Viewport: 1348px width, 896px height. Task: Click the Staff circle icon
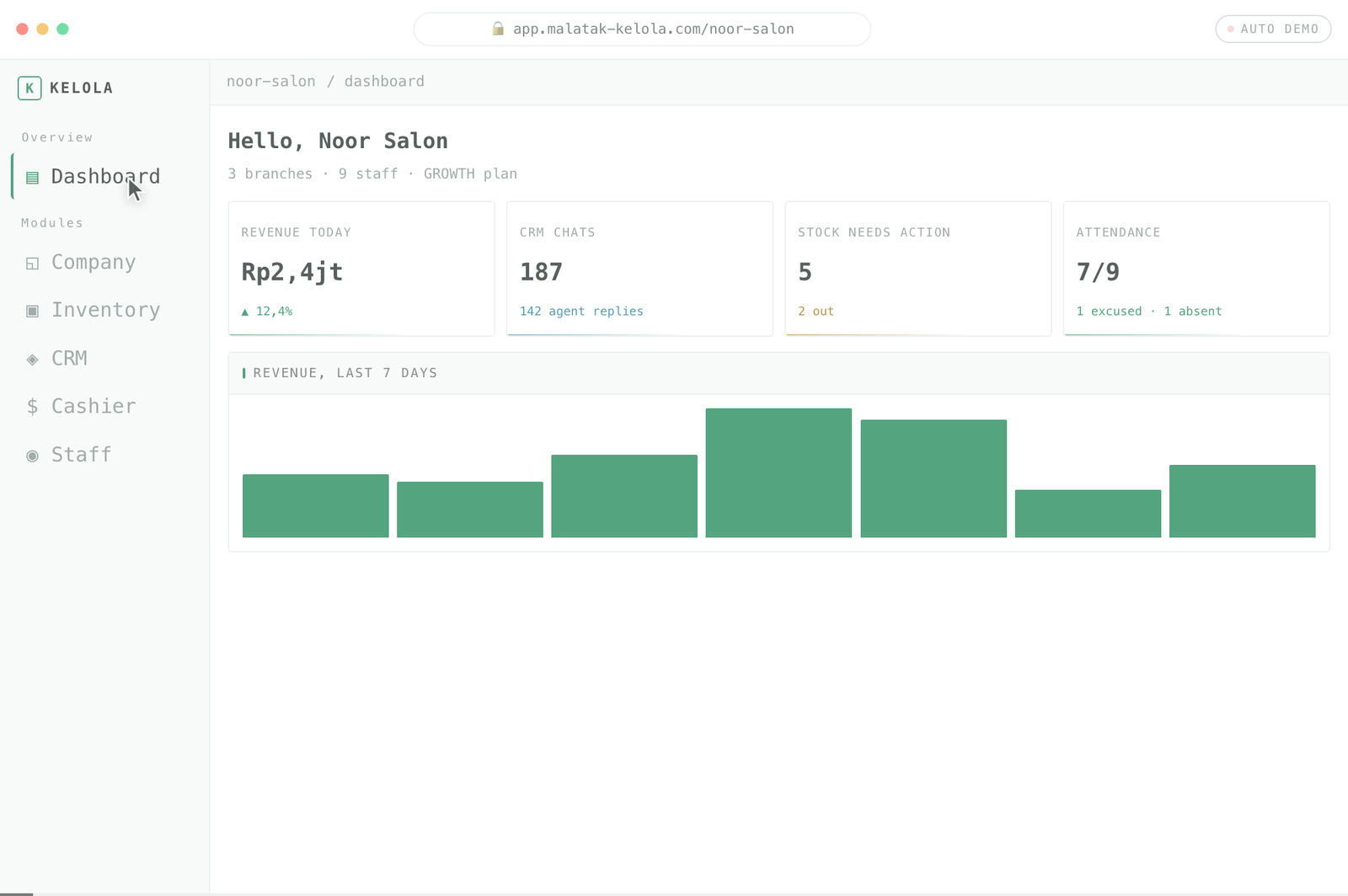point(32,456)
